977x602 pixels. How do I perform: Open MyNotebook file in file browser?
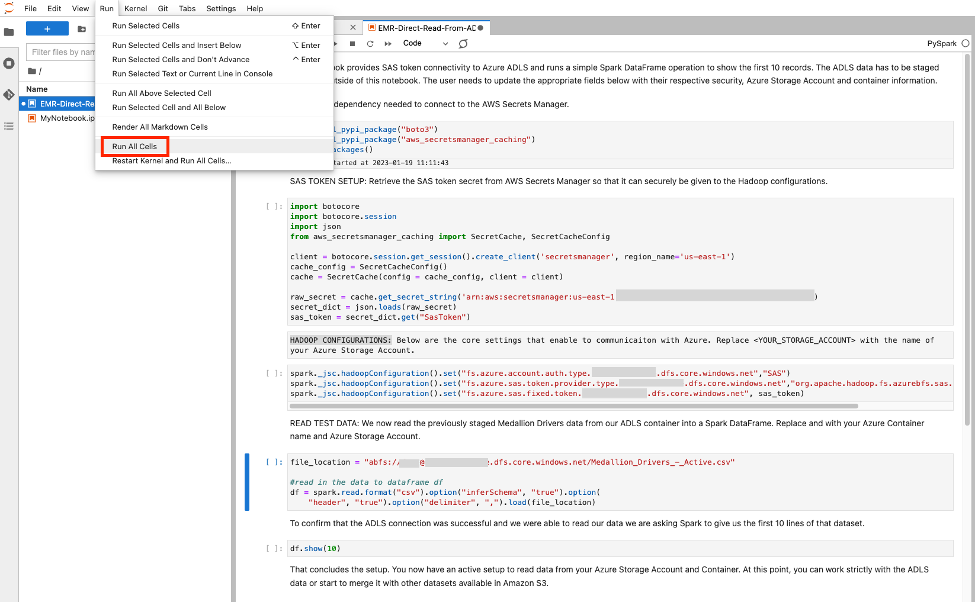(x=66, y=118)
